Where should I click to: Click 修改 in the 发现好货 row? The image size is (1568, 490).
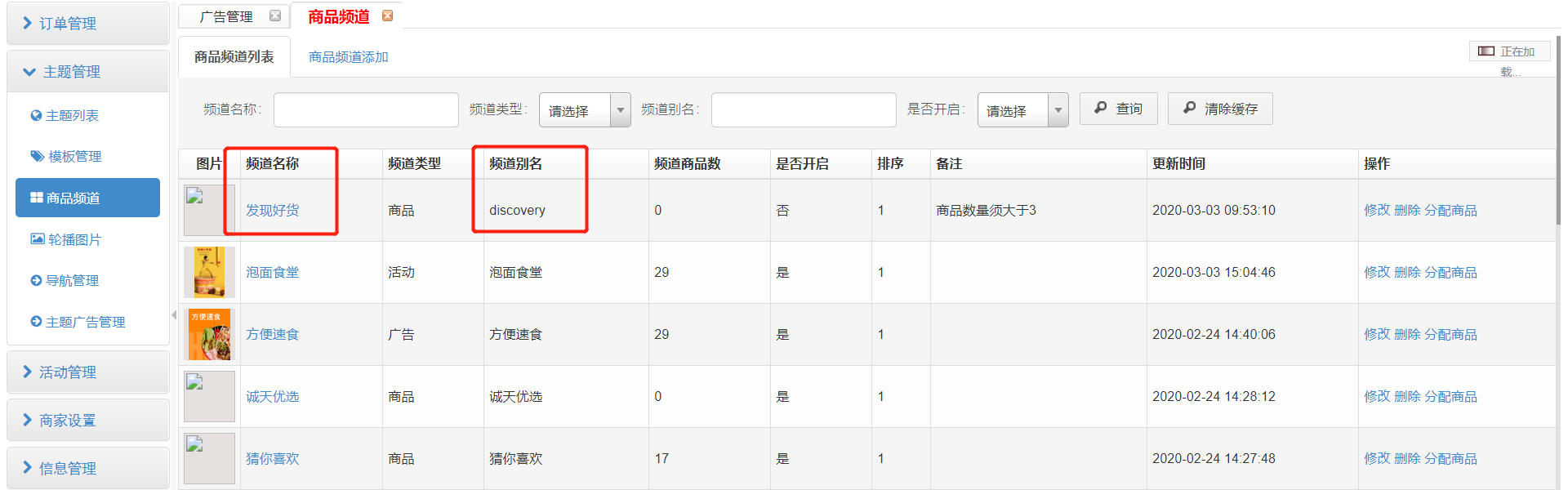click(x=1377, y=211)
